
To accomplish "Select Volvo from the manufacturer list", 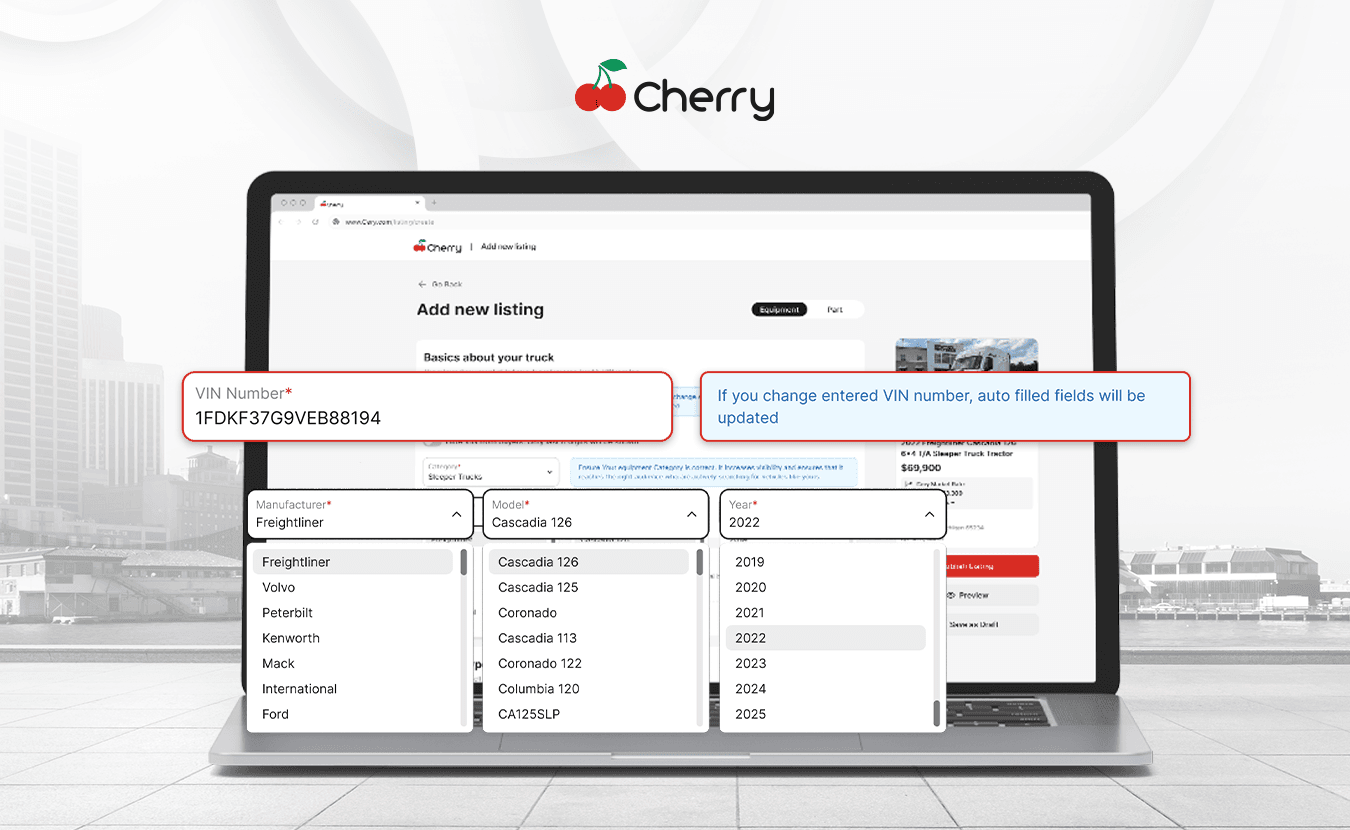I will [279, 587].
